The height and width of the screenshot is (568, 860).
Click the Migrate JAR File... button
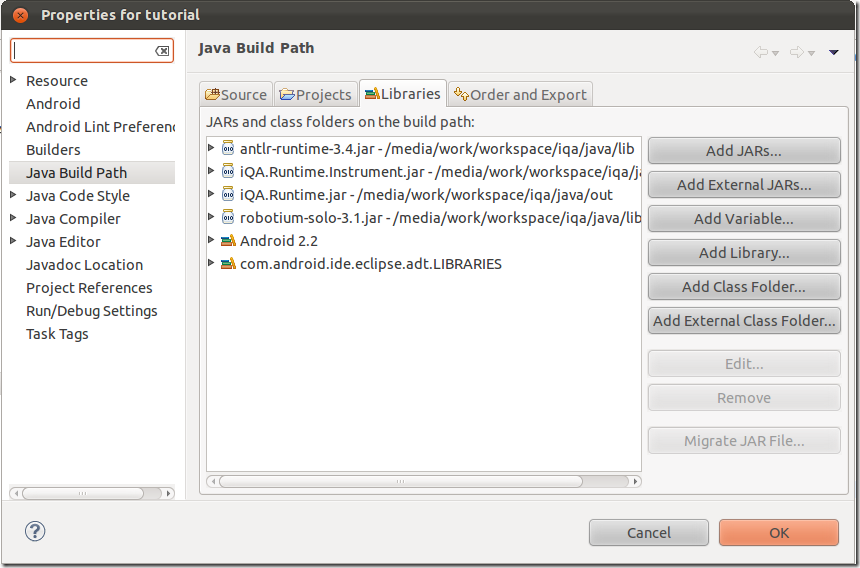[x=744, y=441]
